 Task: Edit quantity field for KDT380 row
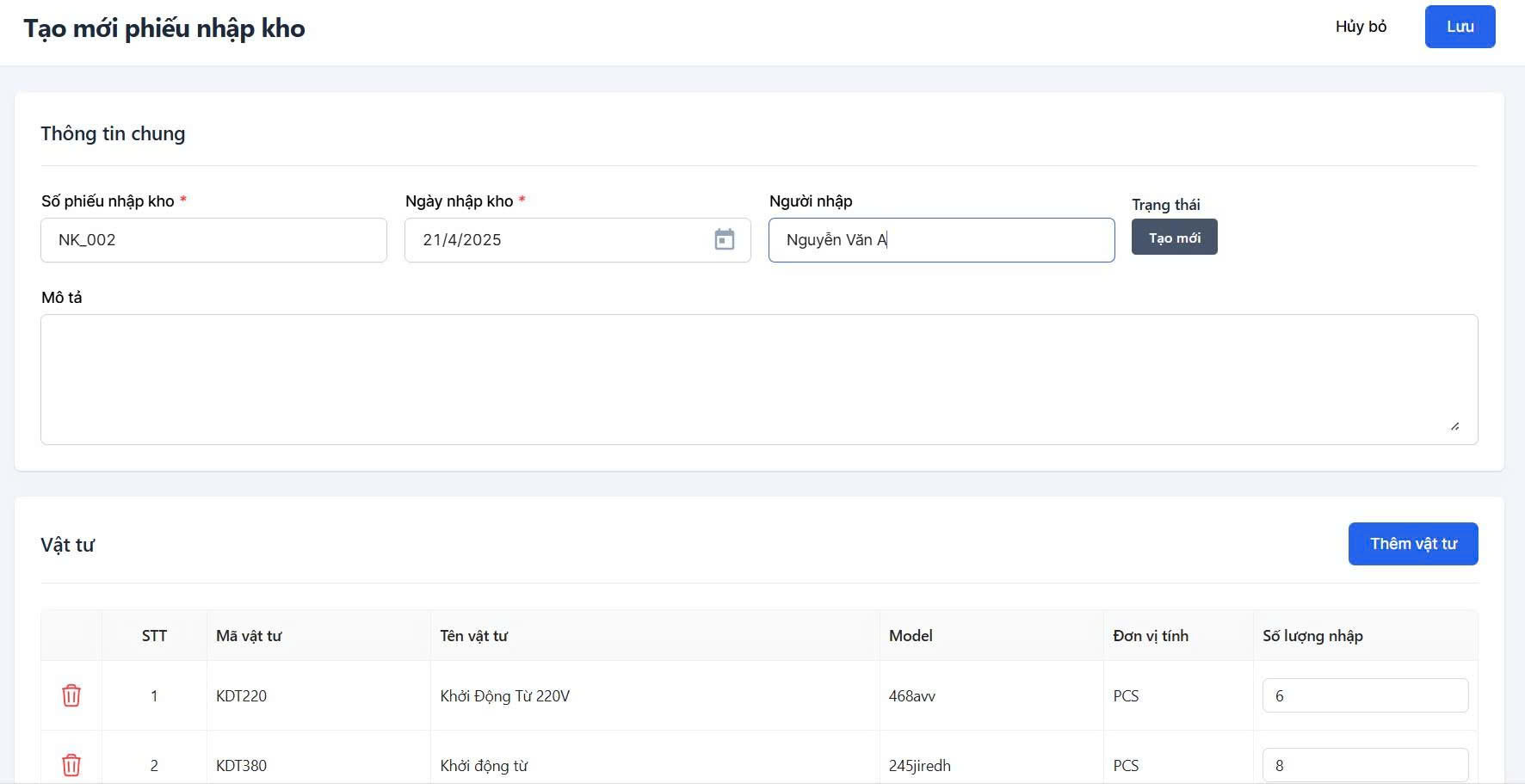1364,764
